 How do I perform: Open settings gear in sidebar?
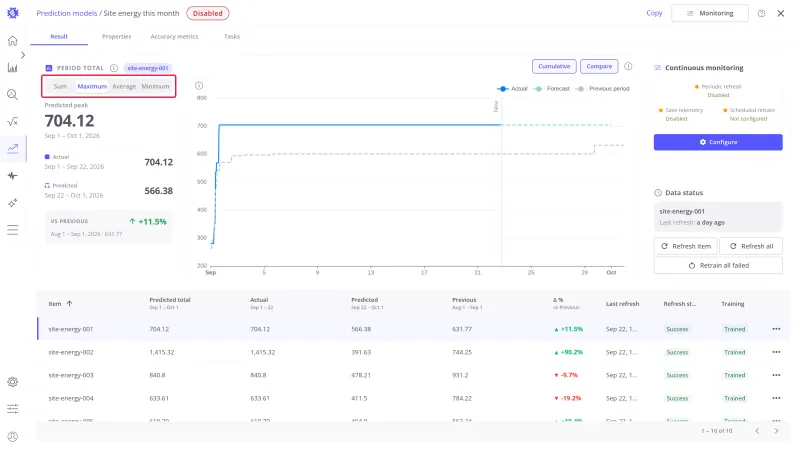point(13,382)
